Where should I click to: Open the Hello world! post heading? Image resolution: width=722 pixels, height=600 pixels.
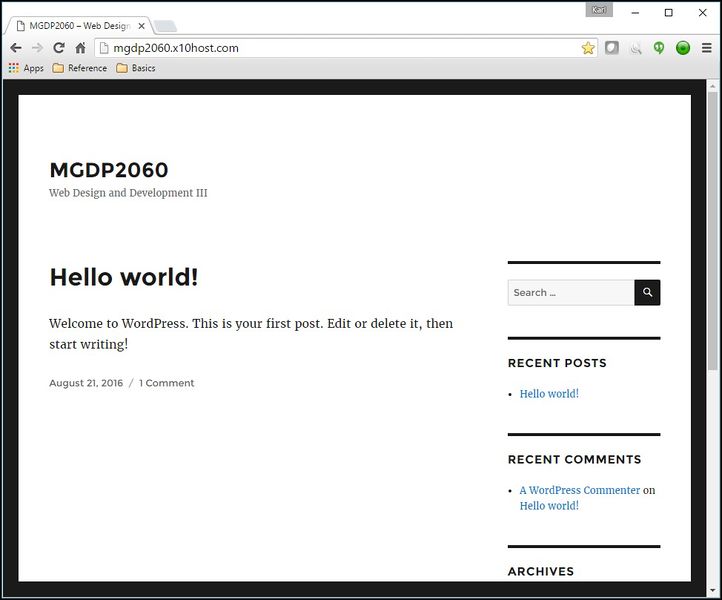[124, 277]
